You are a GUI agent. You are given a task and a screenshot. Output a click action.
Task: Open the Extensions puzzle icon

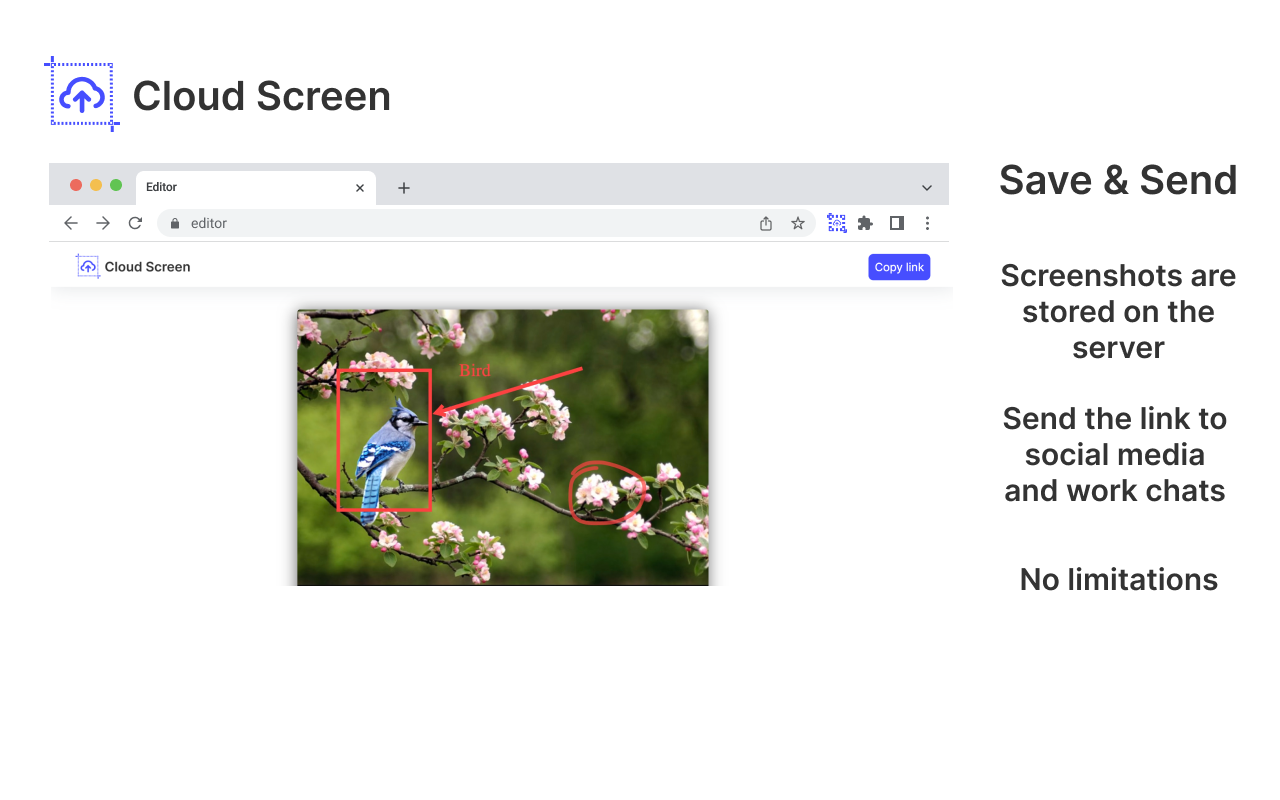tap(866, 223)
